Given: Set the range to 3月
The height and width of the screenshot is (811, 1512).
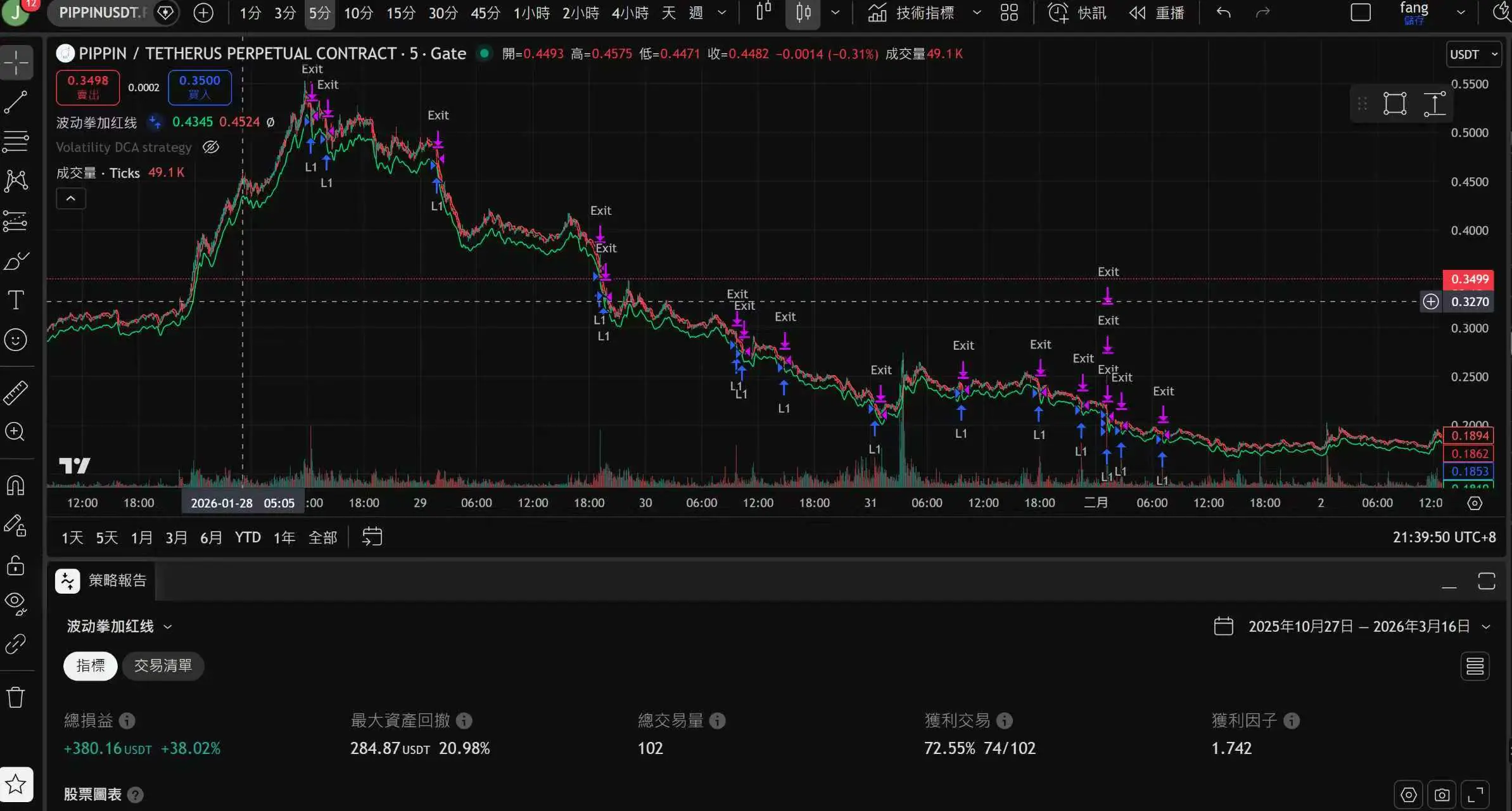Looking at the screenshot, I should point(176,538).
